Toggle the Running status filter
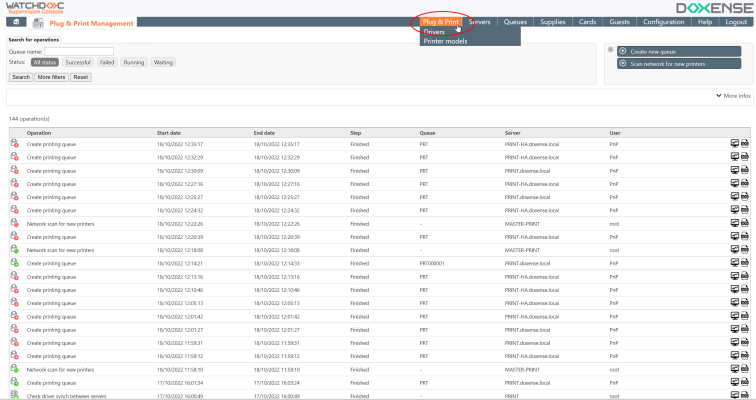The image size is (756, 400). pyautogui.click(x=134, y=62)
